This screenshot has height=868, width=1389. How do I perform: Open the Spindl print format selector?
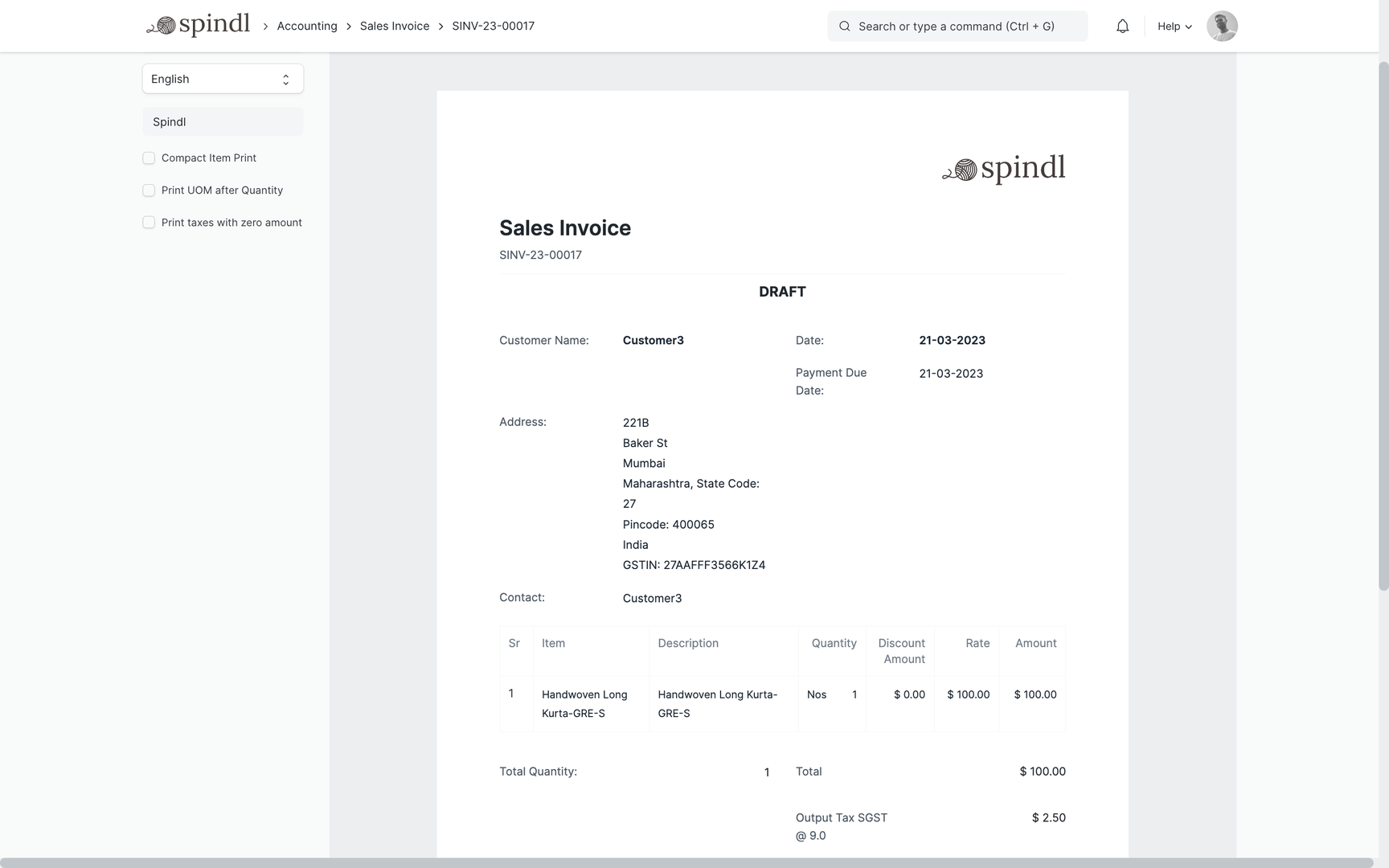(223, 121)
